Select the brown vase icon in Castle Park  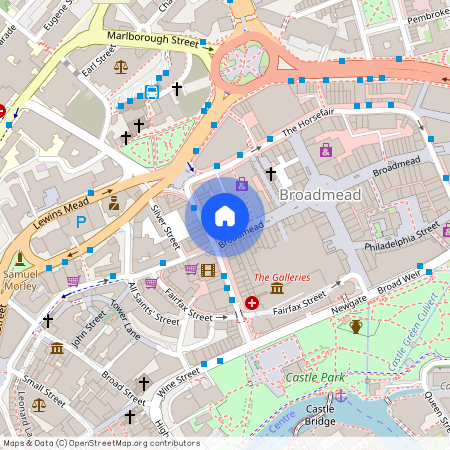356,327
